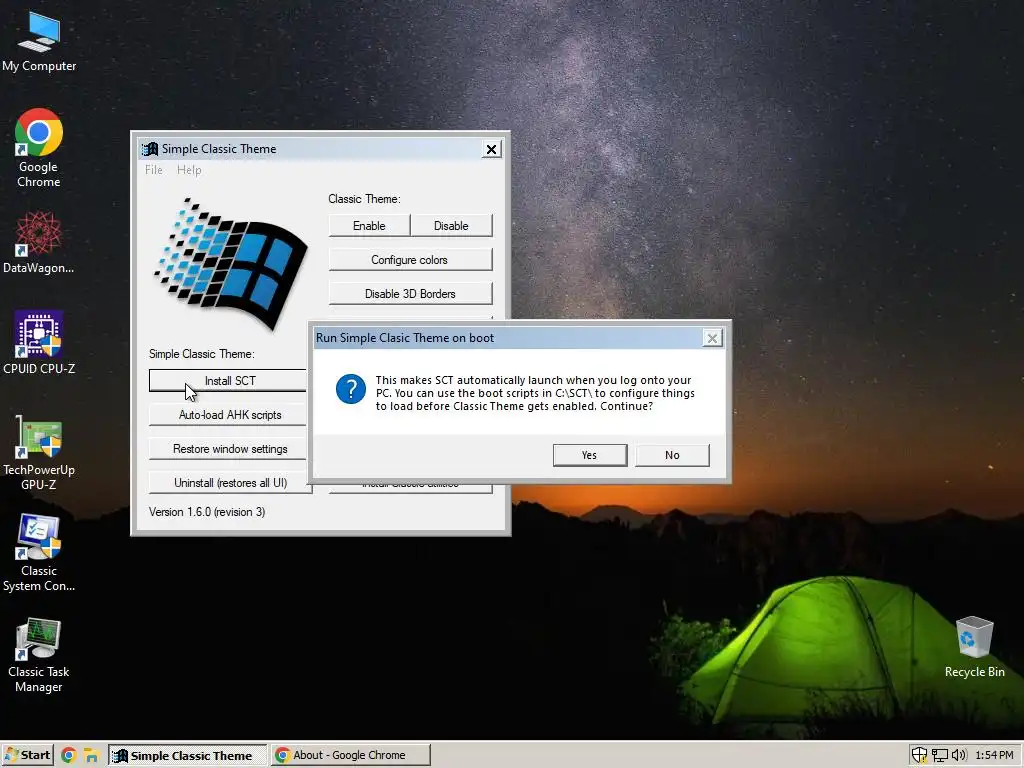
Task: Open the Start menu
Action: [27, 755]
